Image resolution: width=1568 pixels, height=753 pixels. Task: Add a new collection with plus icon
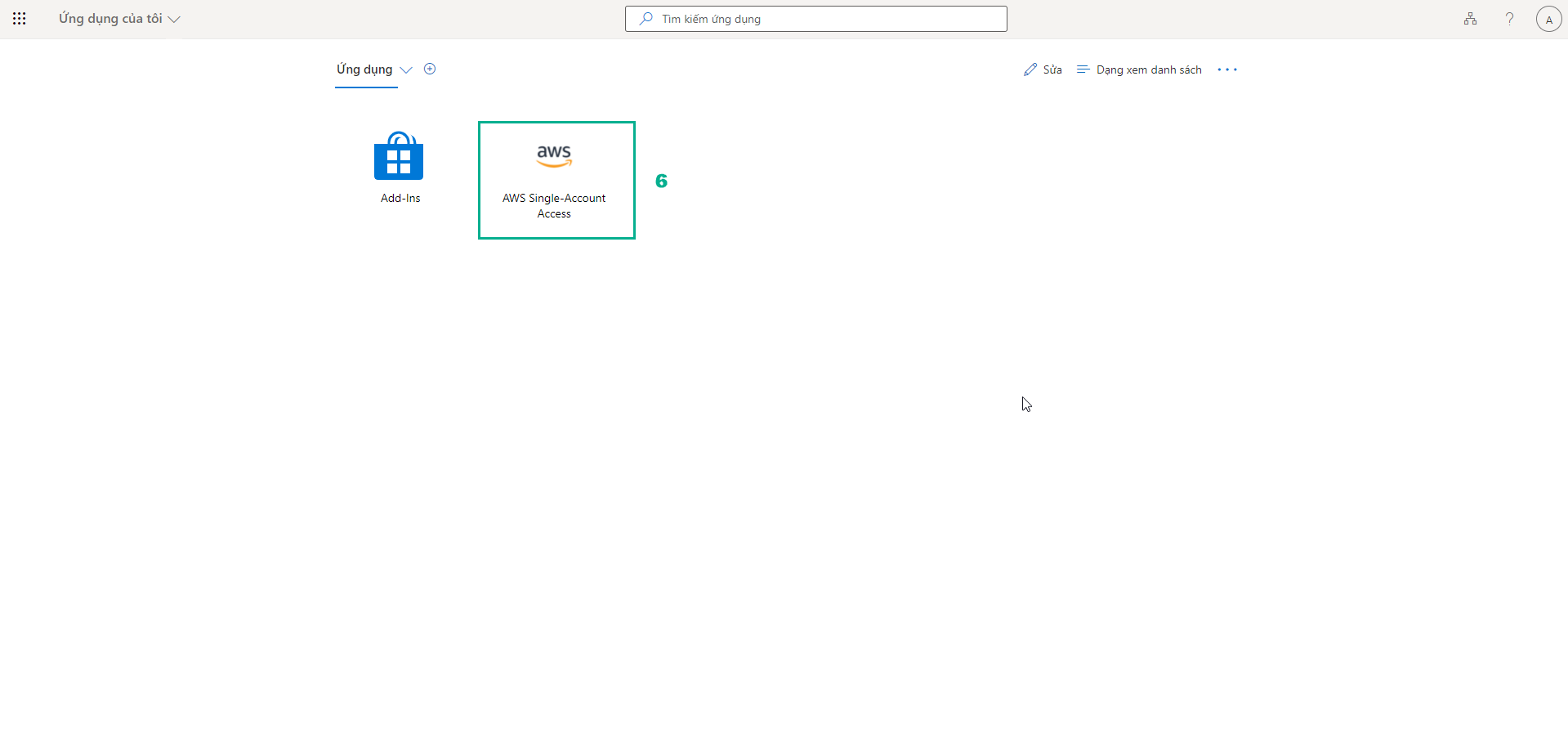[x=430, y=69]
